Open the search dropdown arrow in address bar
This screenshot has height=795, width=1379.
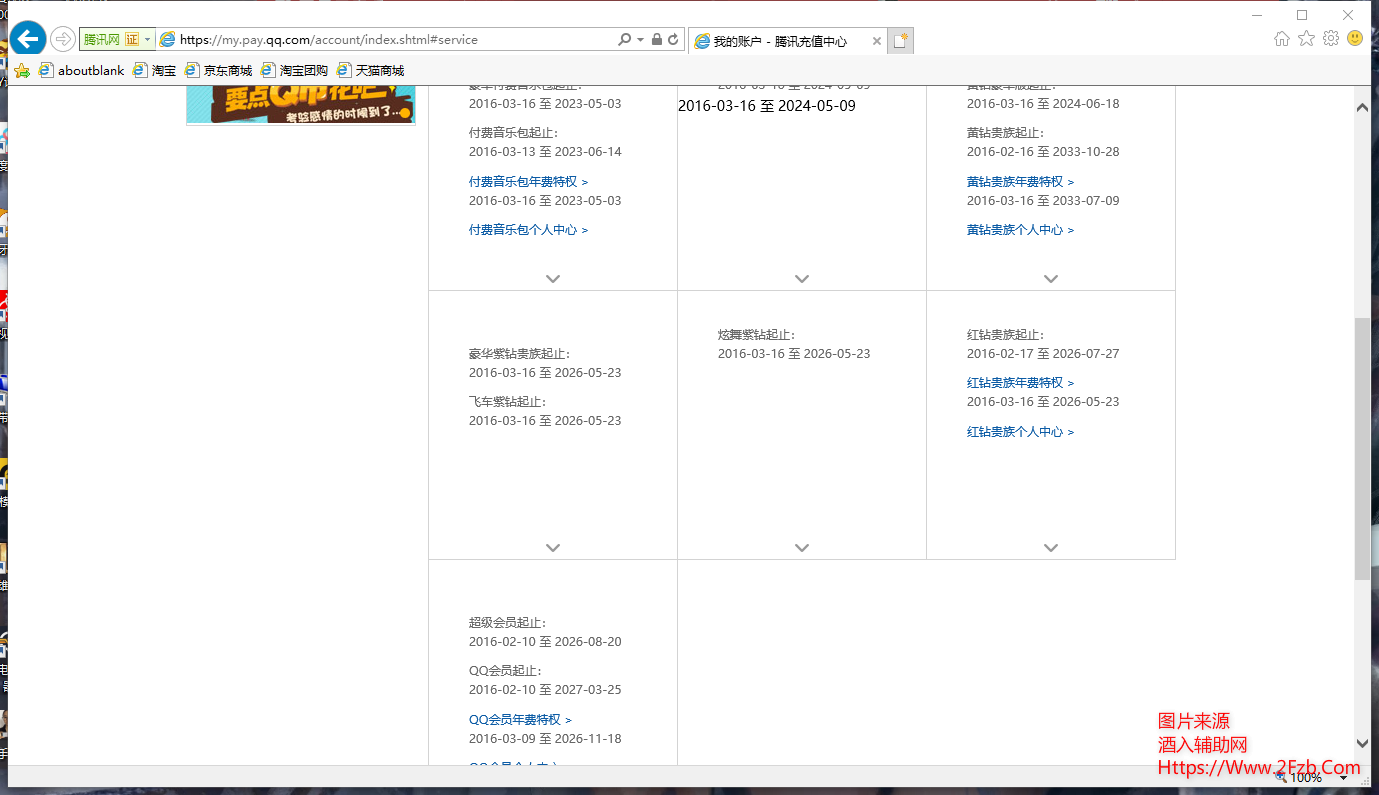tap(640, 40)
